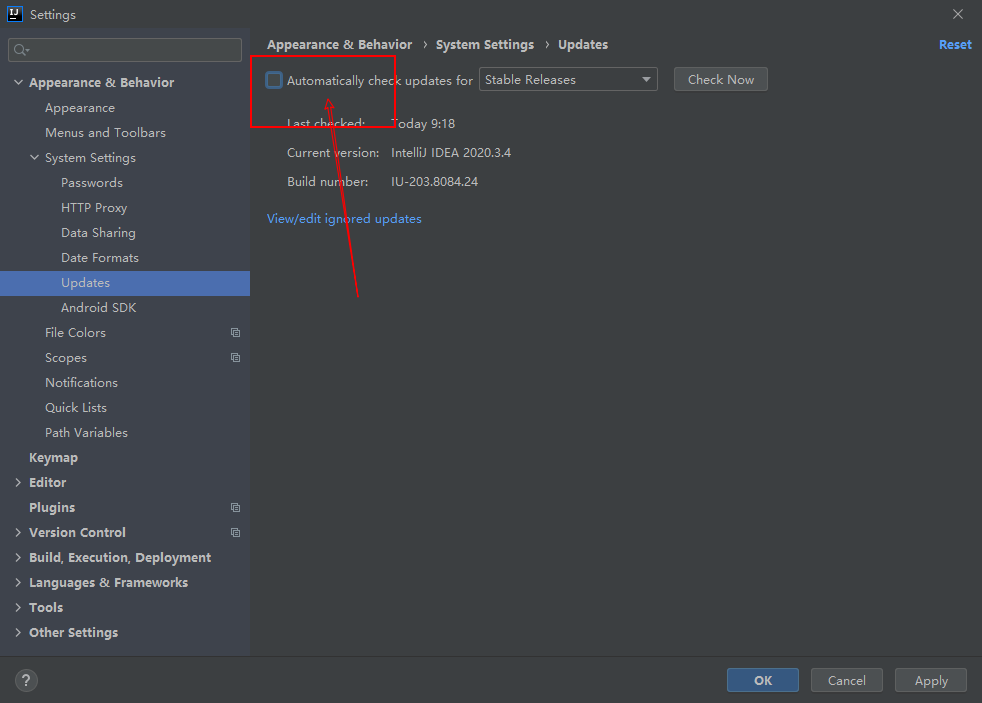Image resolution: width=982 pixels, height=703 pixels.
Task: Select File Colors settings page
Action: (75, 332)
